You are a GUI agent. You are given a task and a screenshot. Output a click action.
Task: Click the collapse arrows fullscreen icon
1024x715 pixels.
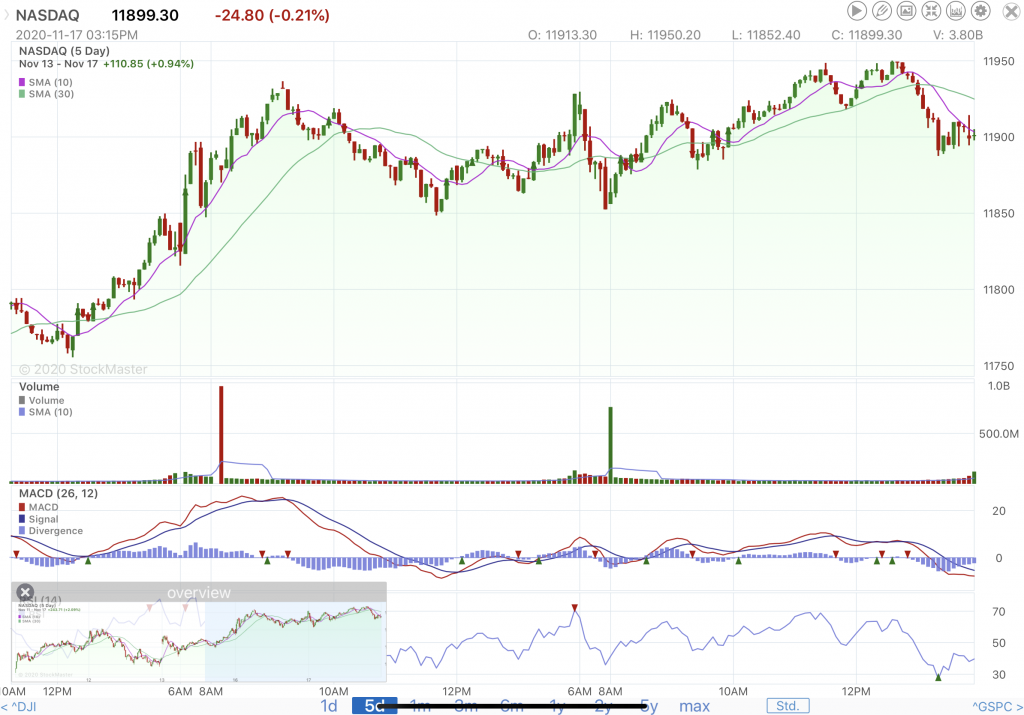[932, 11]
